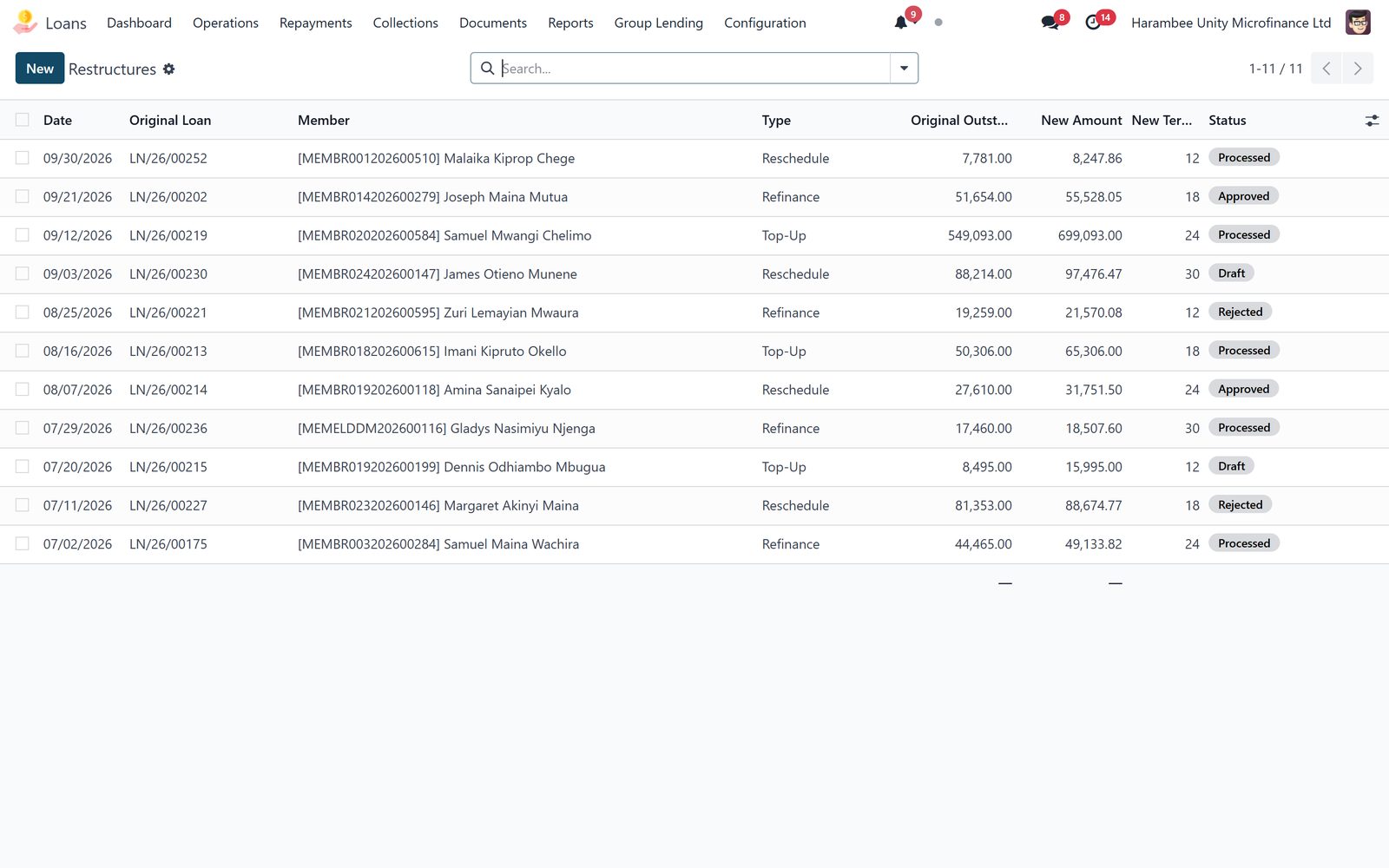Open the Configuration menu
1389x868 pixels.
[x=765, y=23]
